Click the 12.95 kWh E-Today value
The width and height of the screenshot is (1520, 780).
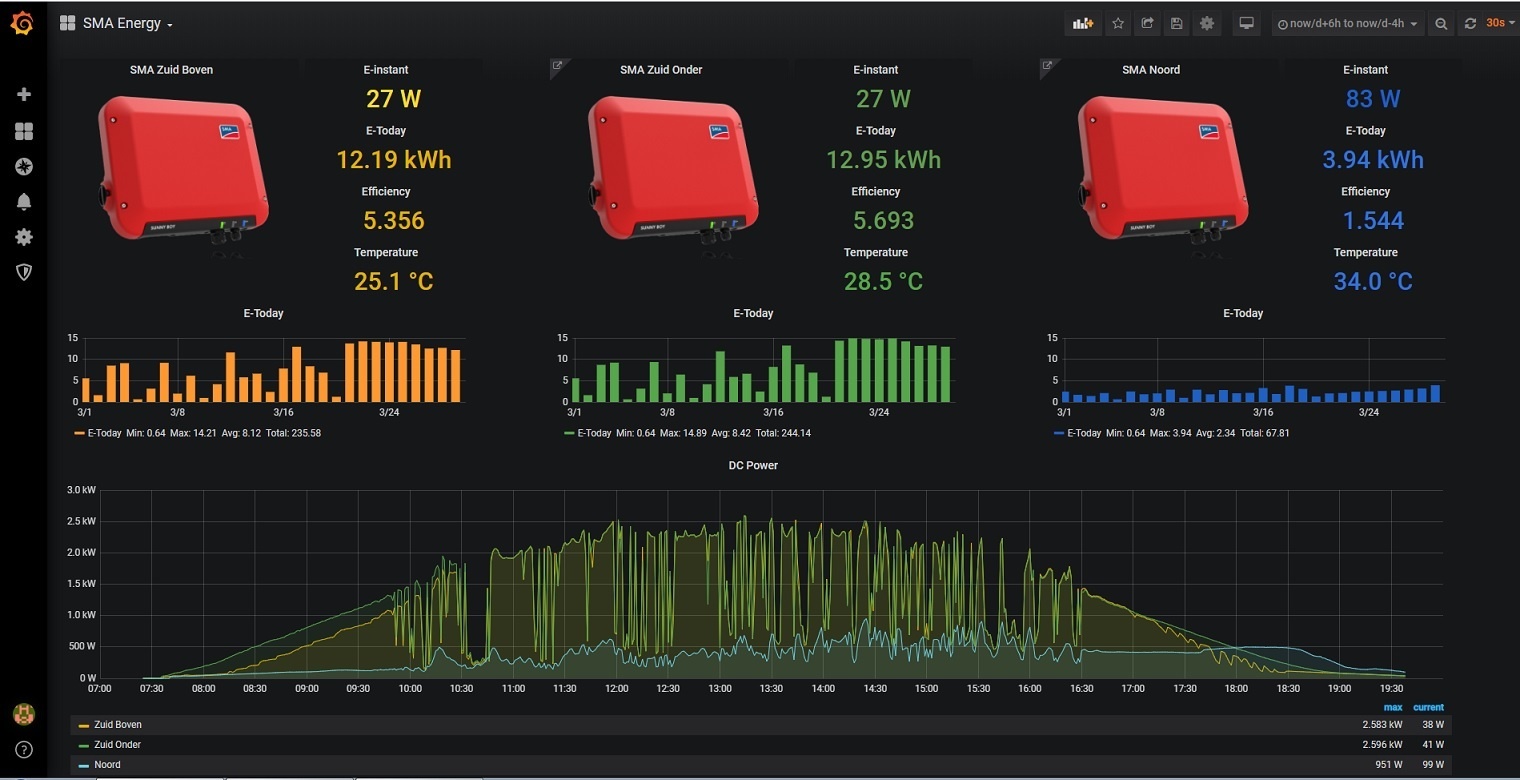[883, 159]
